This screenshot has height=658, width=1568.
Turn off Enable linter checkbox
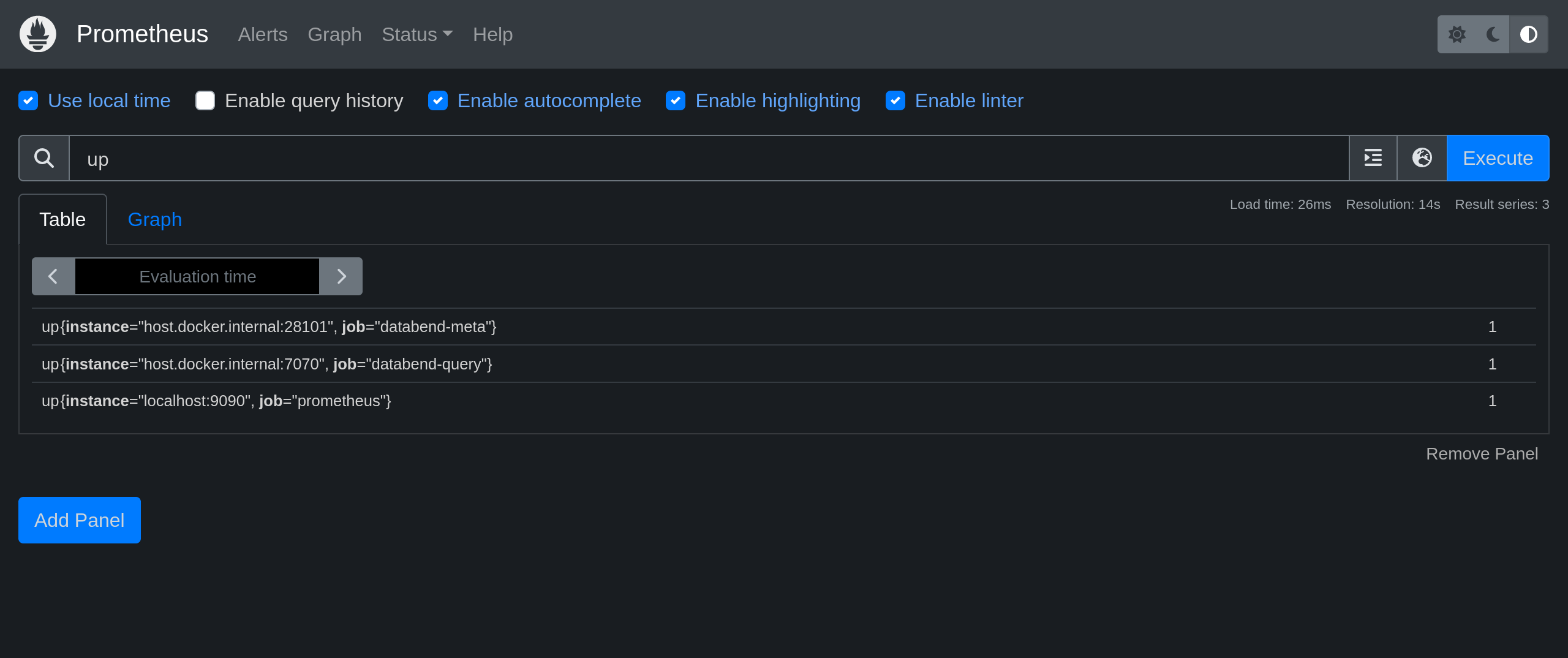click(895, 100)
